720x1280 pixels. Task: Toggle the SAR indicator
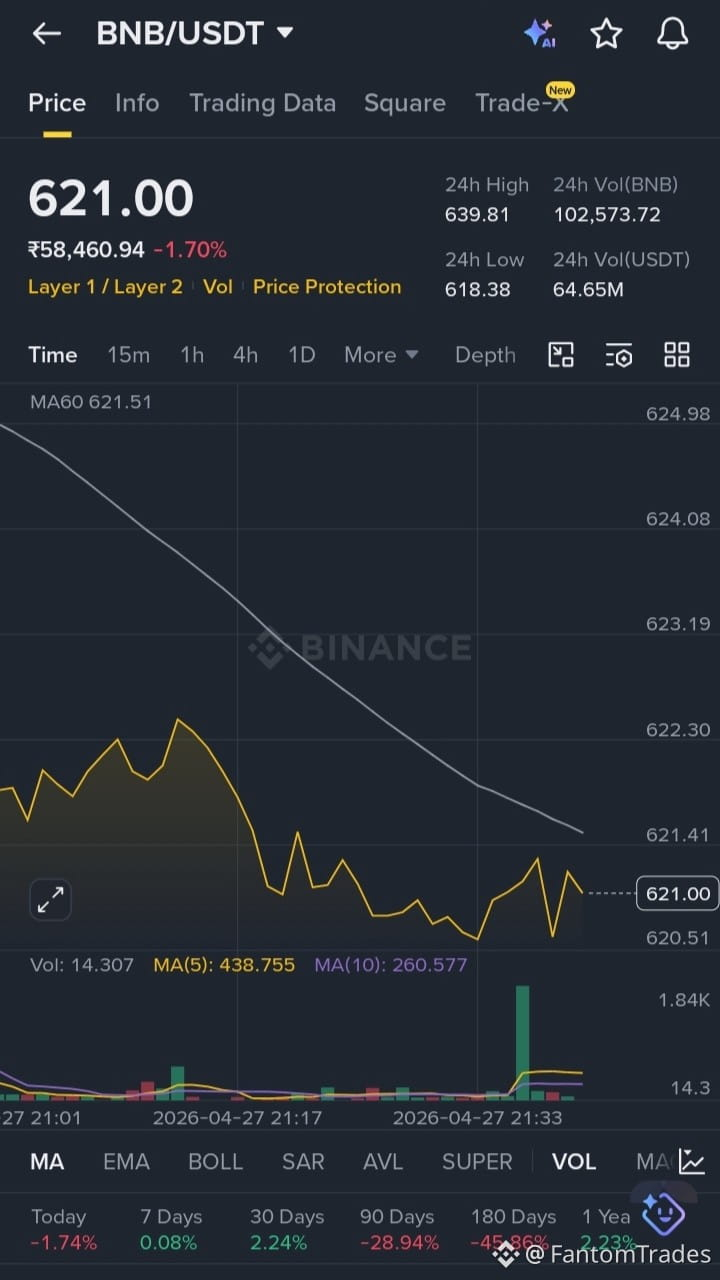click(303, 1161)
